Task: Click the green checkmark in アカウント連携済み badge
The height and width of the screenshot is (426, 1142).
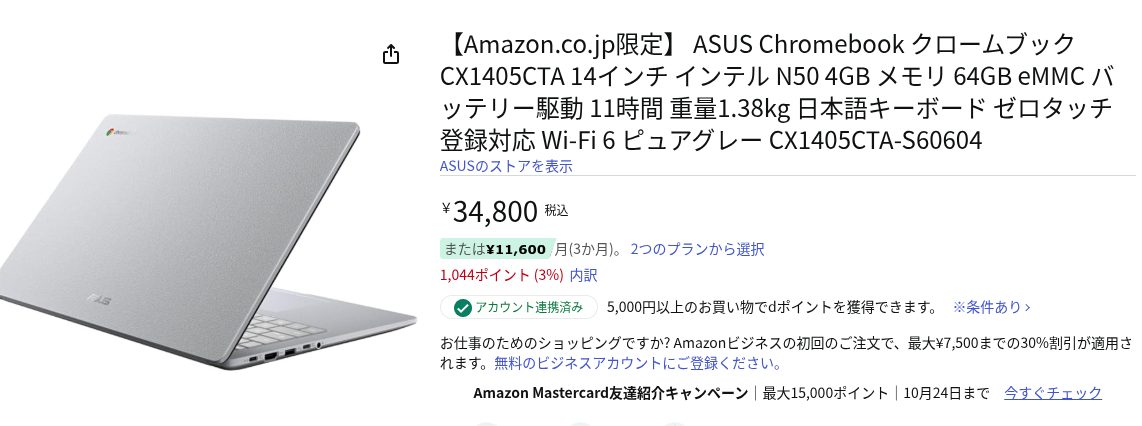Action: [x=462, y=307]
